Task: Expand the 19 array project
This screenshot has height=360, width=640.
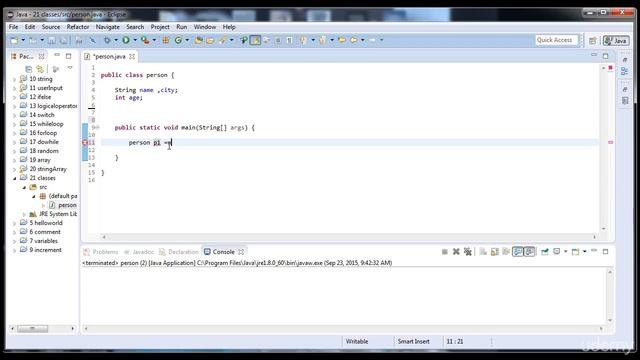Action: click(x=15, y=160)
